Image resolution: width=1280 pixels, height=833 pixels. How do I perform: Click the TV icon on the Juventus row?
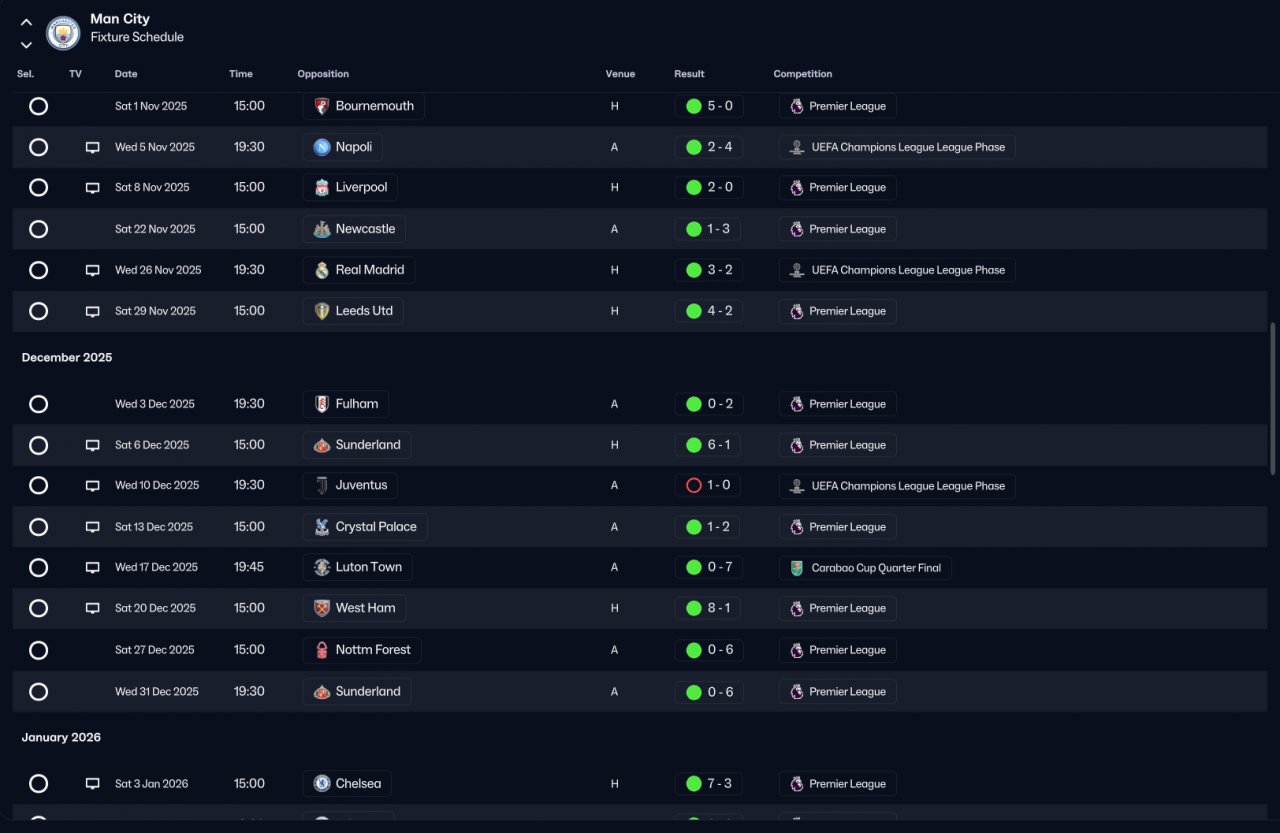point(92,485)
